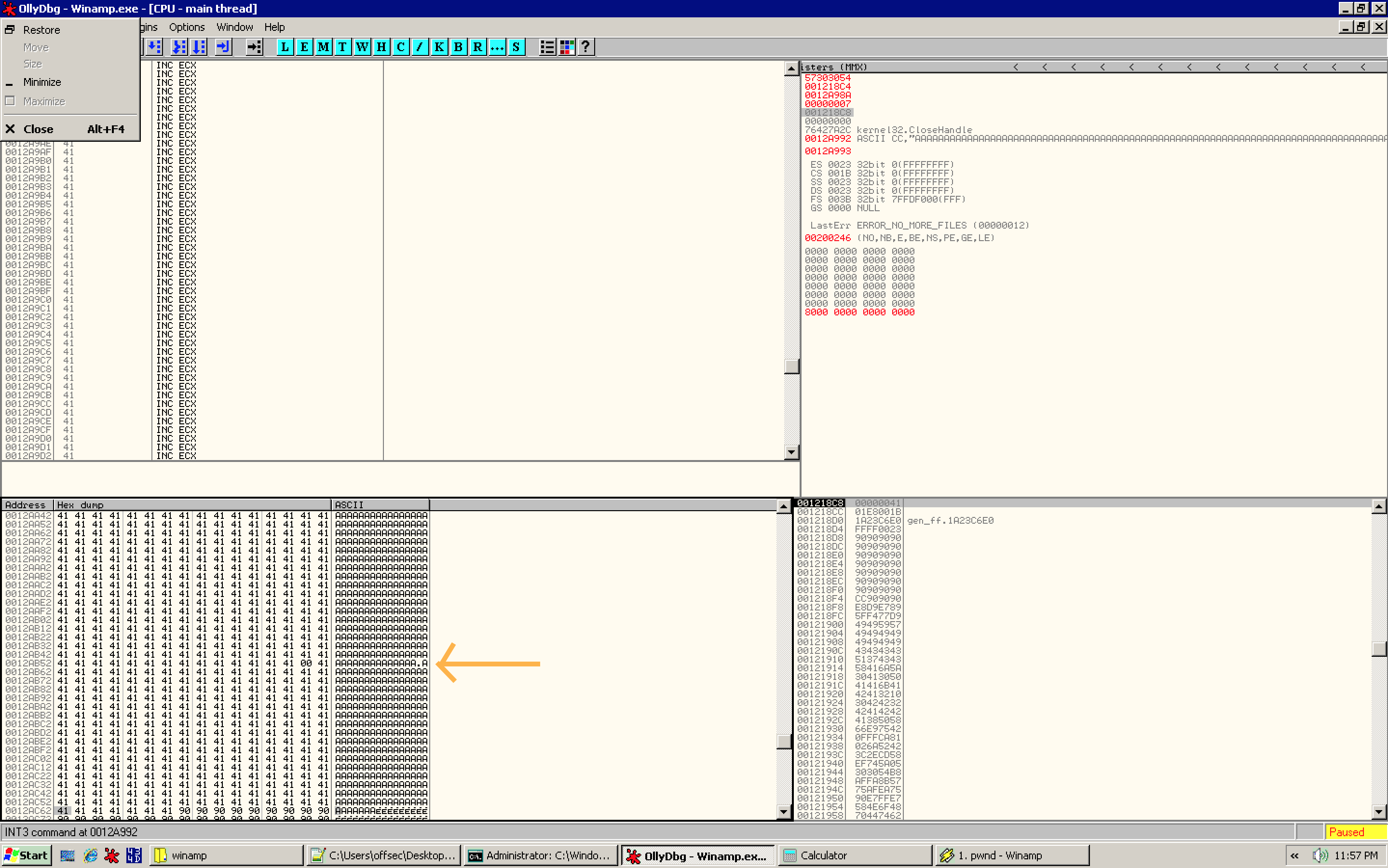The image size is (1388, 868).
Task: Click the Trace over toolbar icon
Action: 199,47
